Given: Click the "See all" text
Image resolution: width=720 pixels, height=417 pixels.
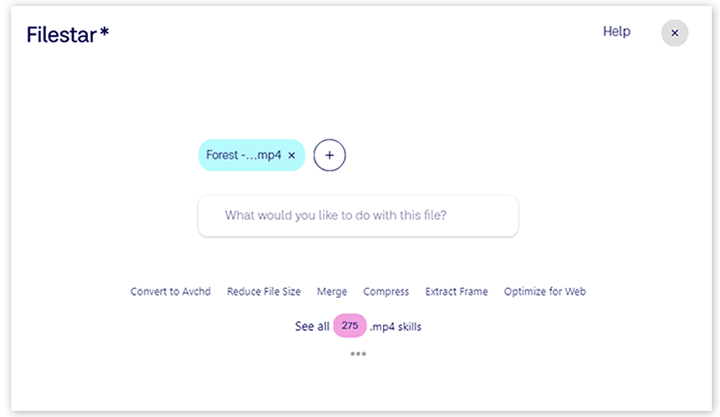Looking at the screenshot, I should (312, 327).
